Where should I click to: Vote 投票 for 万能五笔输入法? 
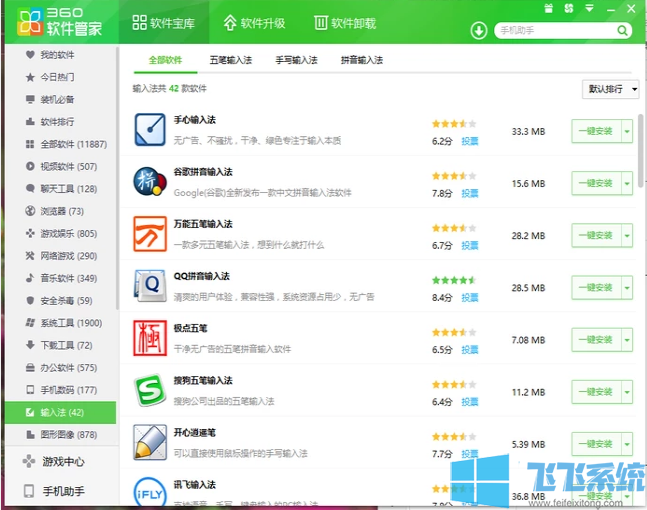[470, 246]
